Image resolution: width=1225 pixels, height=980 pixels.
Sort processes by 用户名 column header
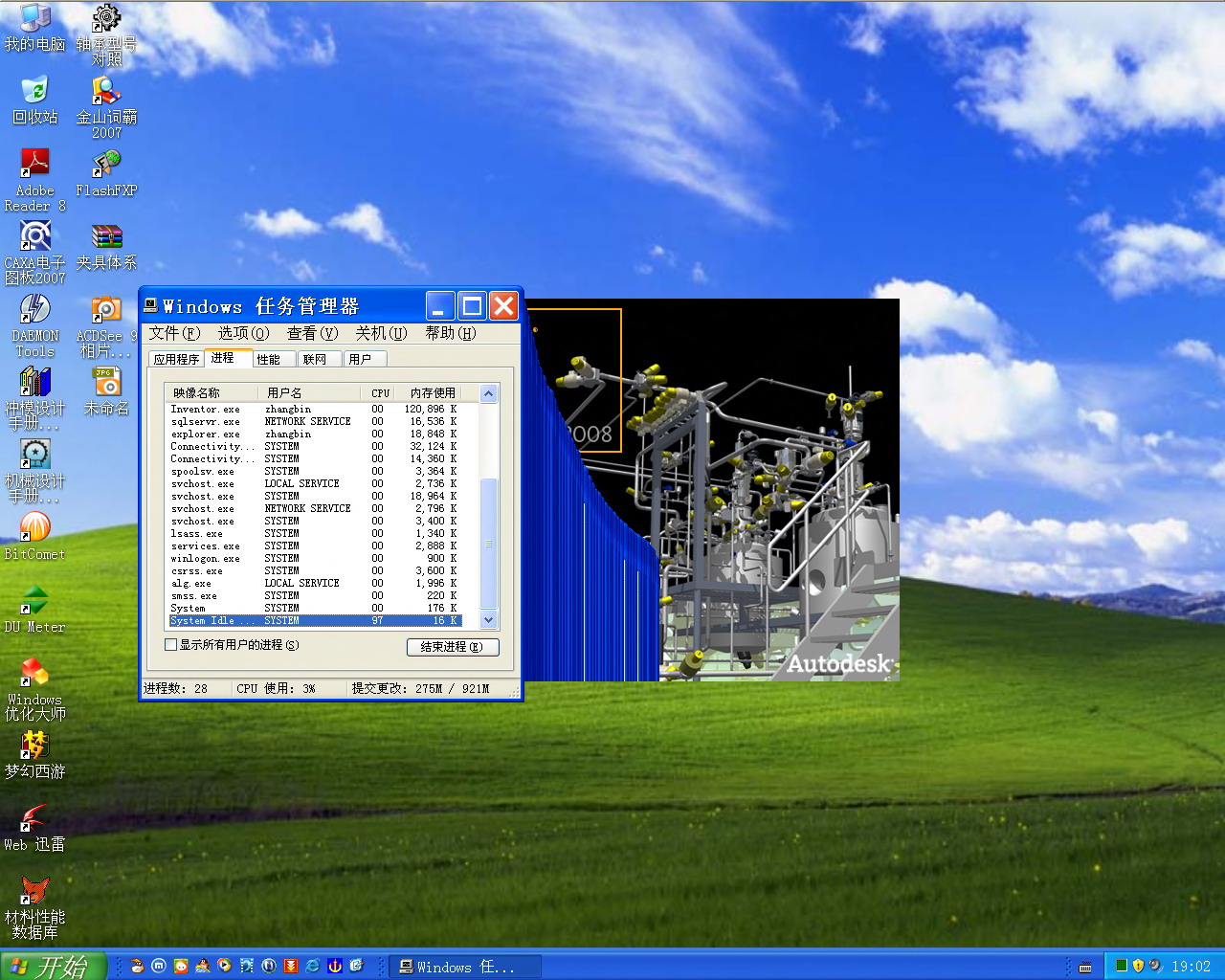pyautogui.click(x=308, y=393)
